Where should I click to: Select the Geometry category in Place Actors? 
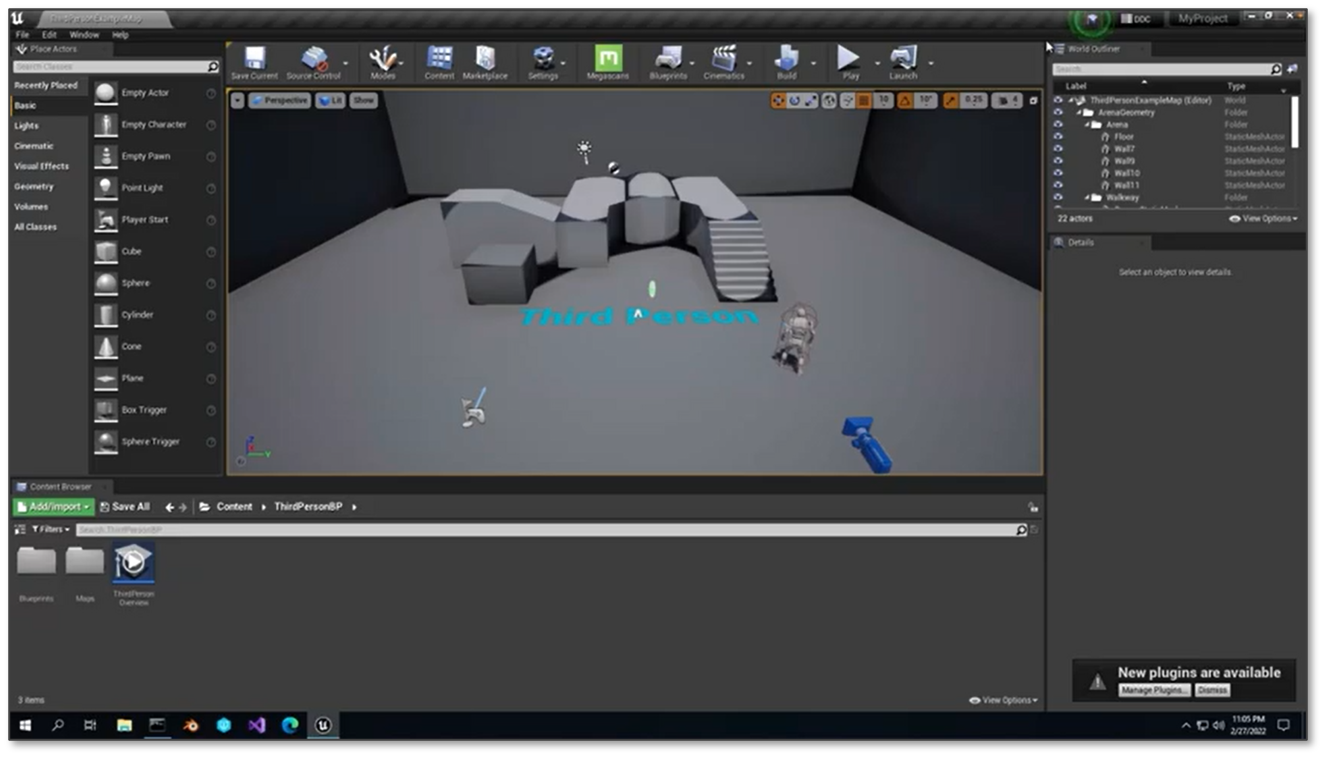coord(34,187)
